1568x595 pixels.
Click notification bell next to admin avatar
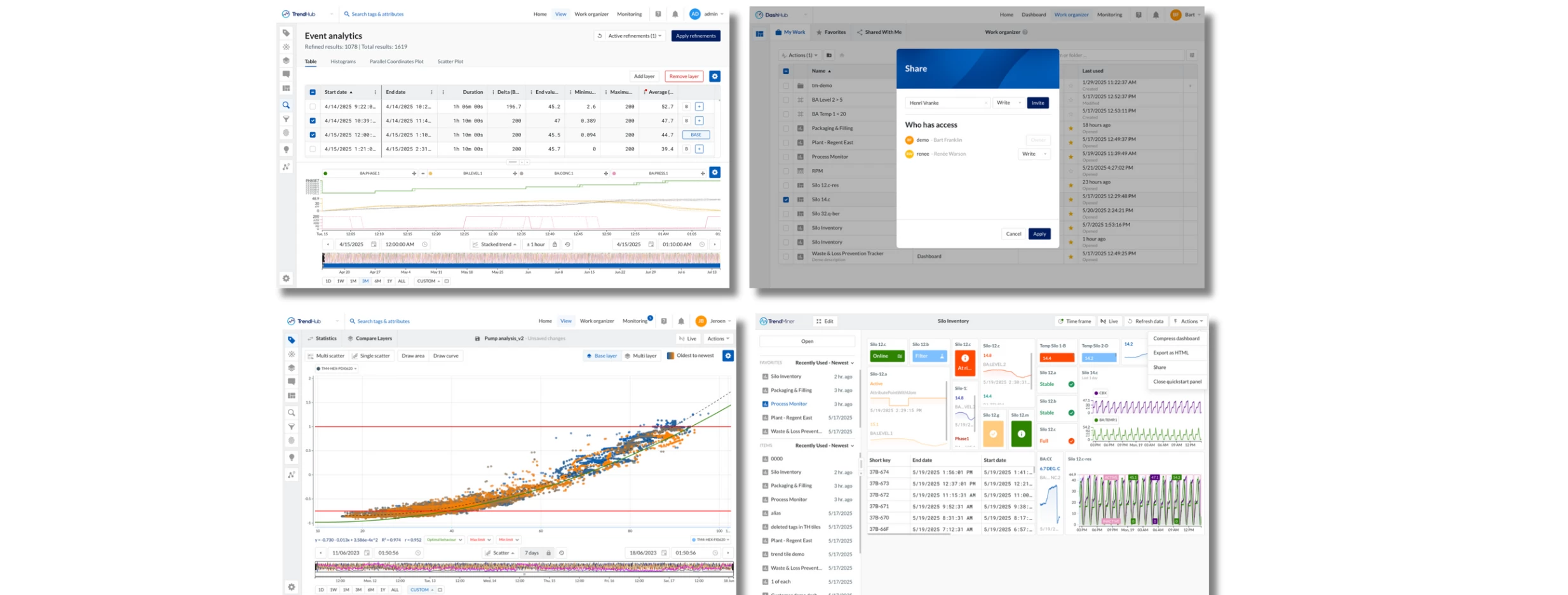[x=675, y=14]
